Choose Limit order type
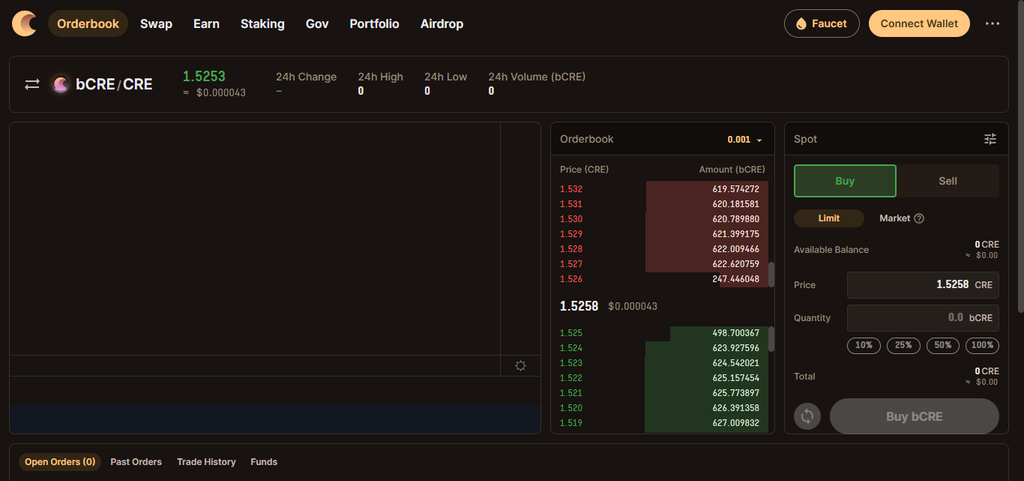 pos(829,218)
